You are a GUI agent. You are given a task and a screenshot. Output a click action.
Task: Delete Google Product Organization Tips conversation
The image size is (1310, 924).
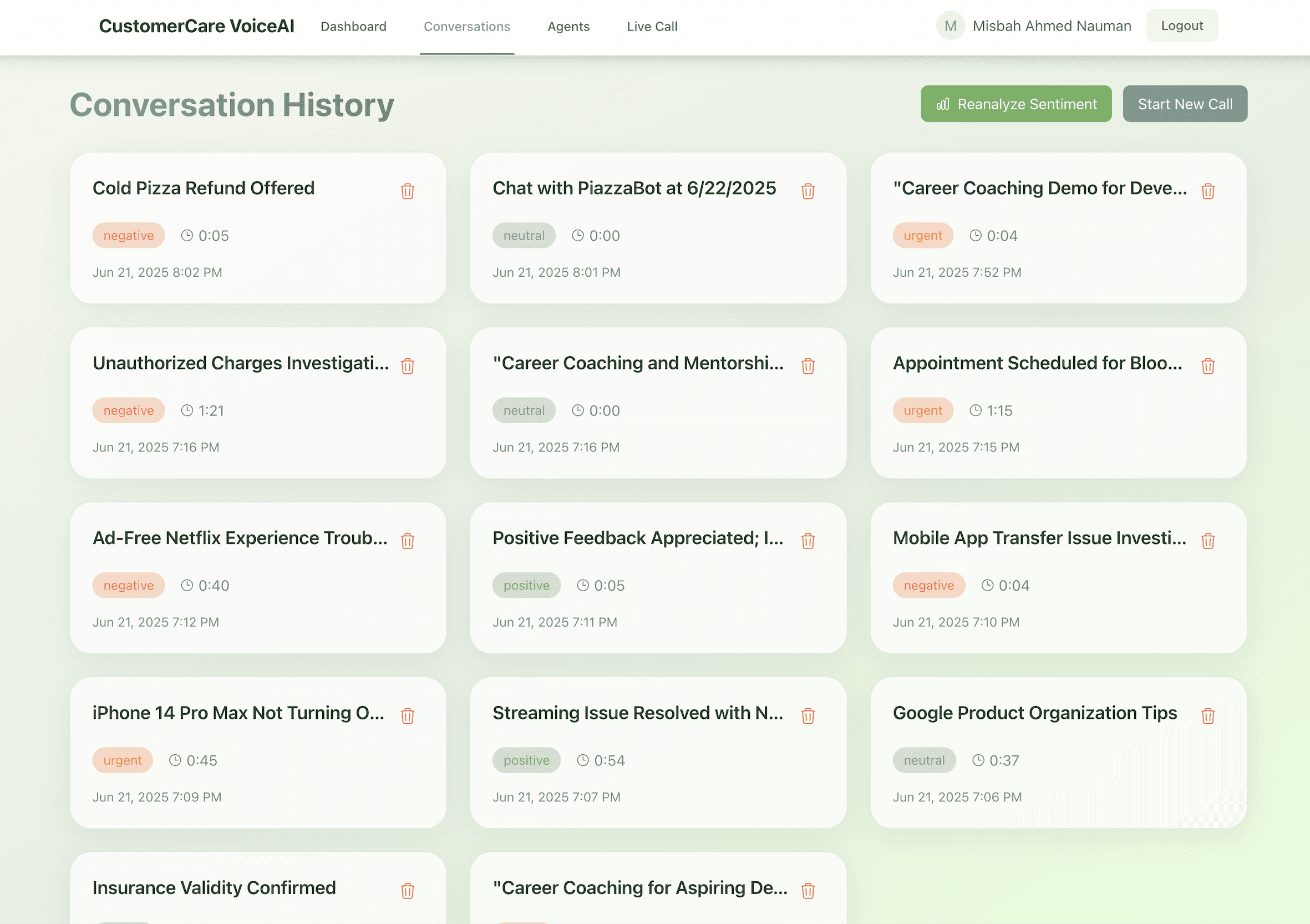1208,715
